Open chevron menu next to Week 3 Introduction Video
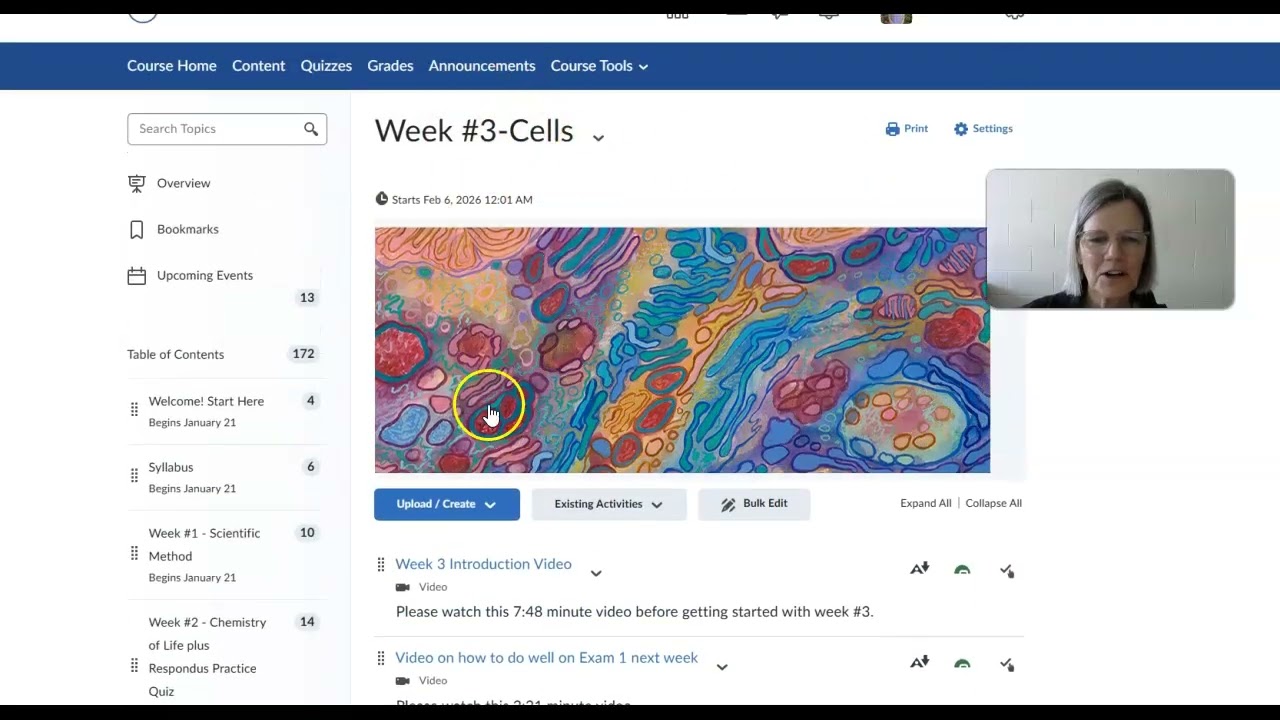The width and height of the screenshot is (1280, 720). [596, 573]
